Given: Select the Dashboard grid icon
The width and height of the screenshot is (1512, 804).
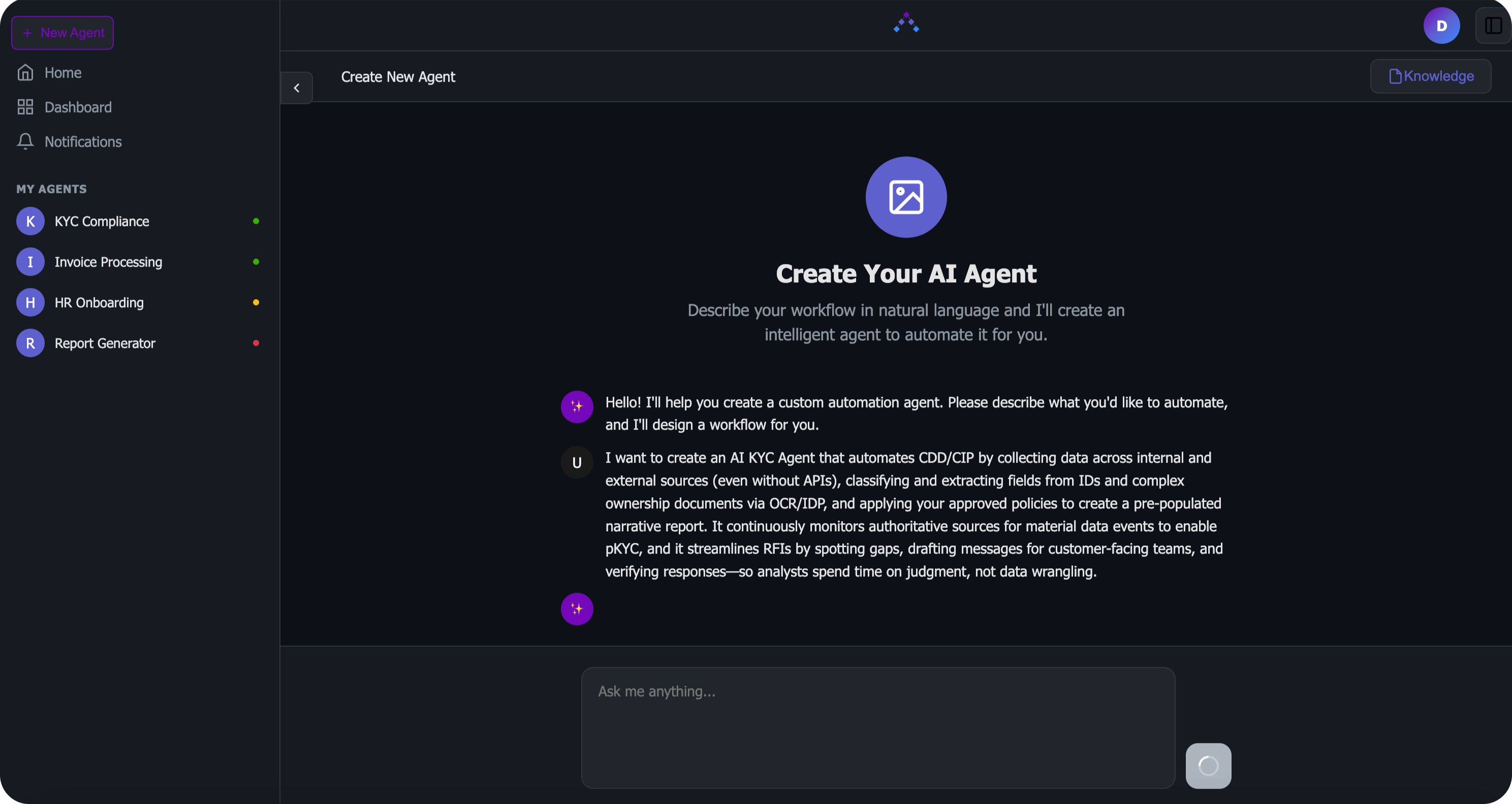Looking at the screenshot, I should 26,107.
